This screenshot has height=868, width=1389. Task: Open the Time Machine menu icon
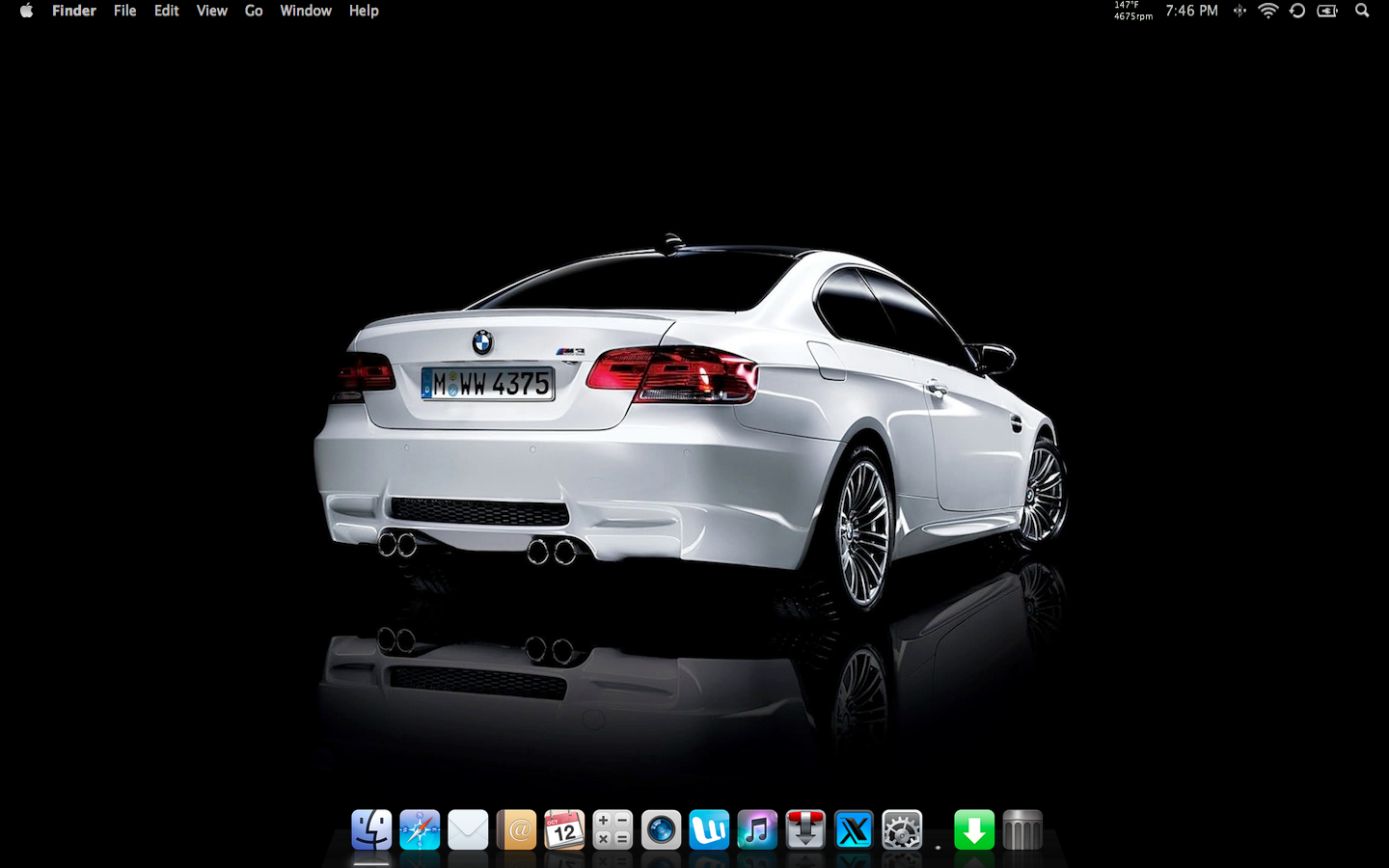1297,11
